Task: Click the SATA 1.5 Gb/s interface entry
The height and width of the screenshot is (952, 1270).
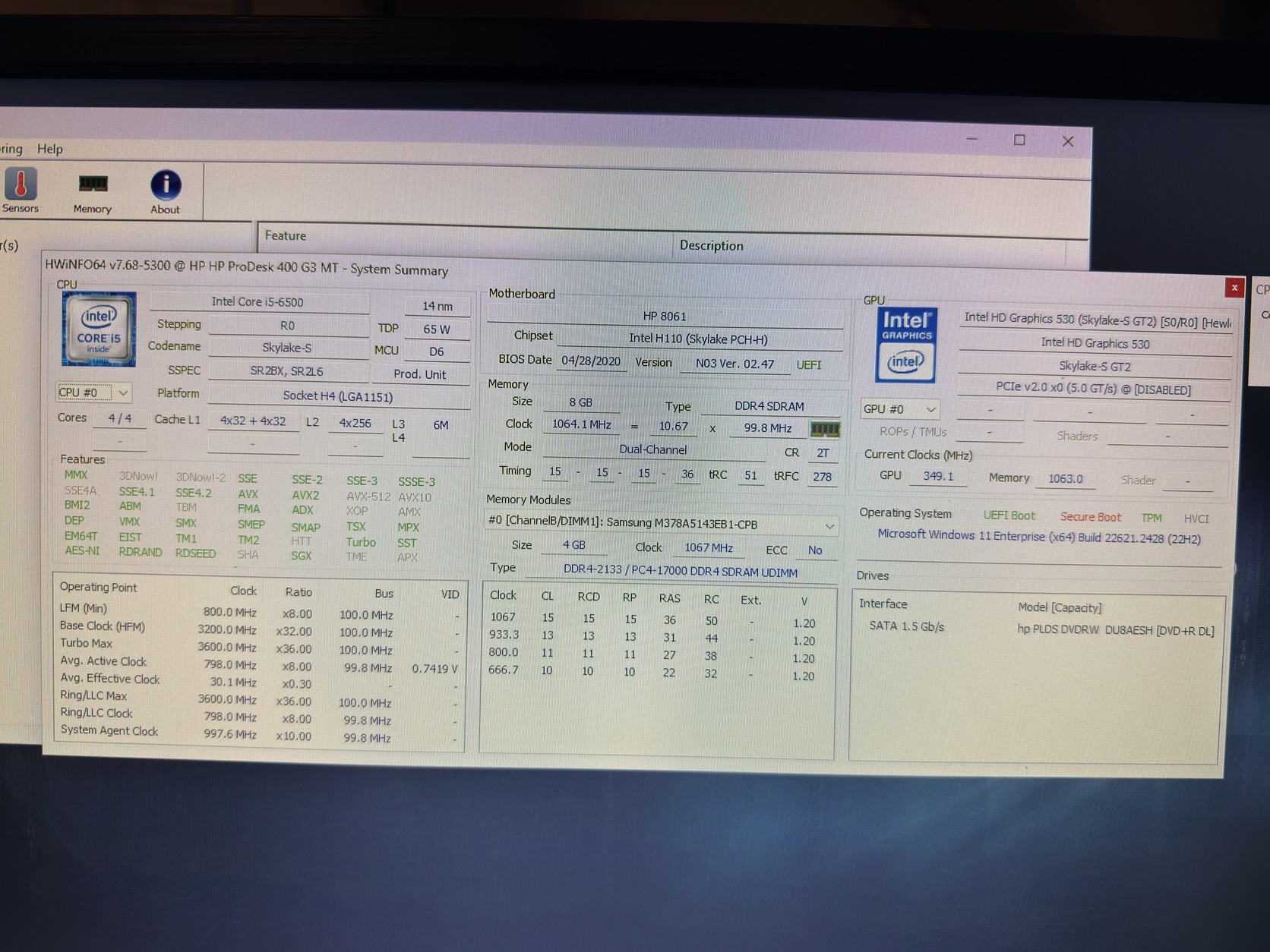Action: coord(907,626)
